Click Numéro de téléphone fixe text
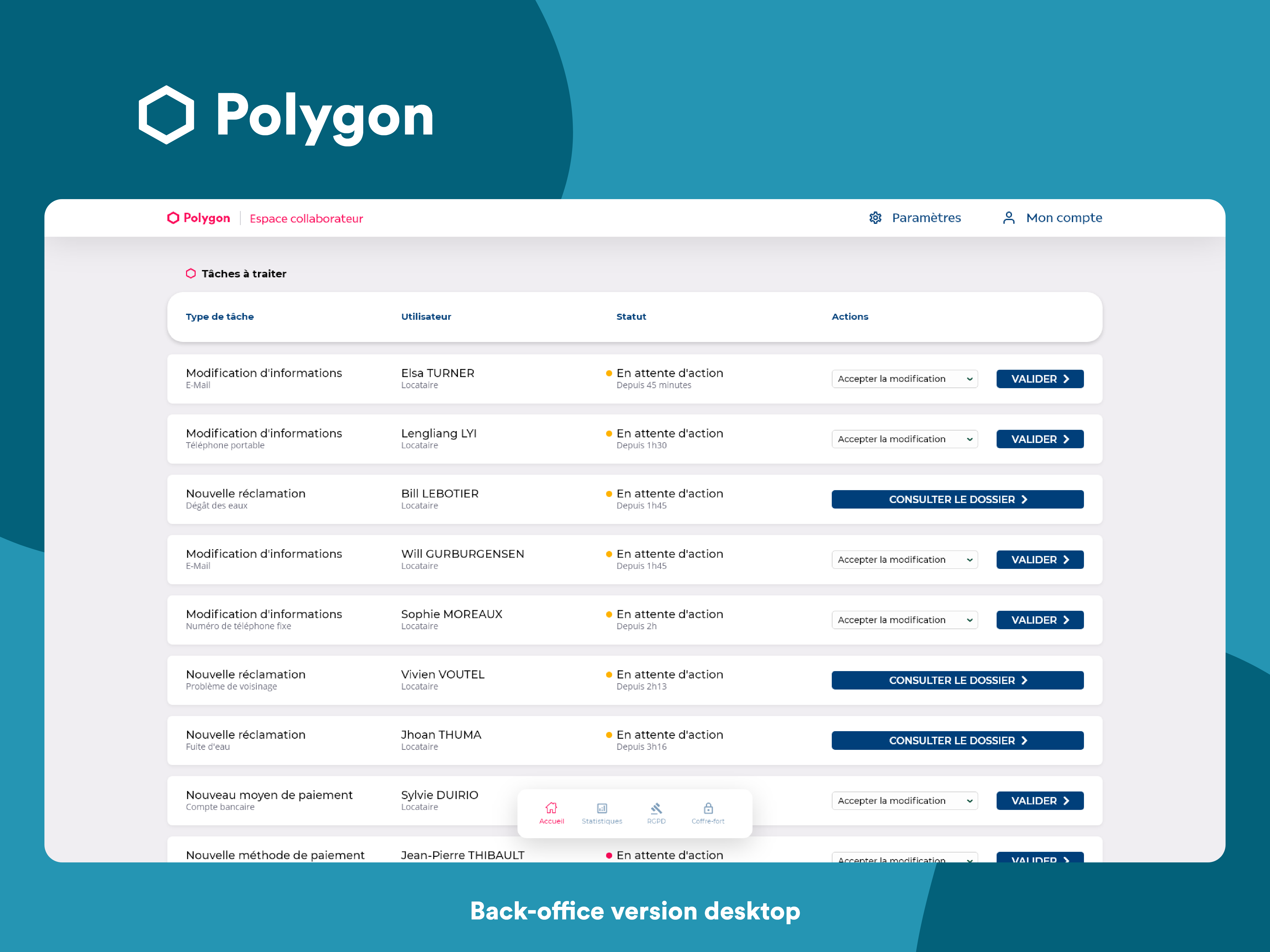1270x952 pixels. pos(238,626)
